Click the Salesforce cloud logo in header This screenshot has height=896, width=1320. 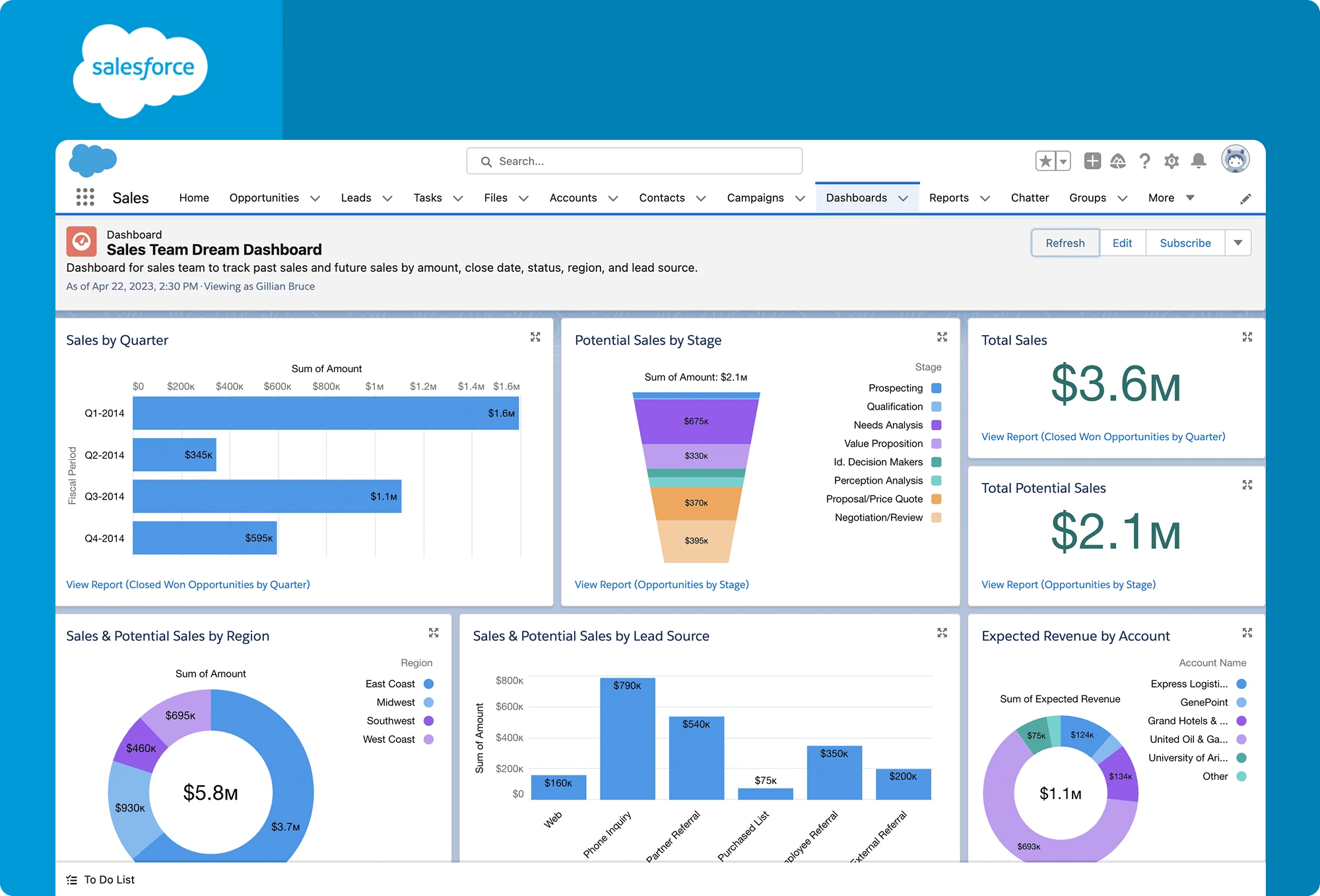[92, 160]
